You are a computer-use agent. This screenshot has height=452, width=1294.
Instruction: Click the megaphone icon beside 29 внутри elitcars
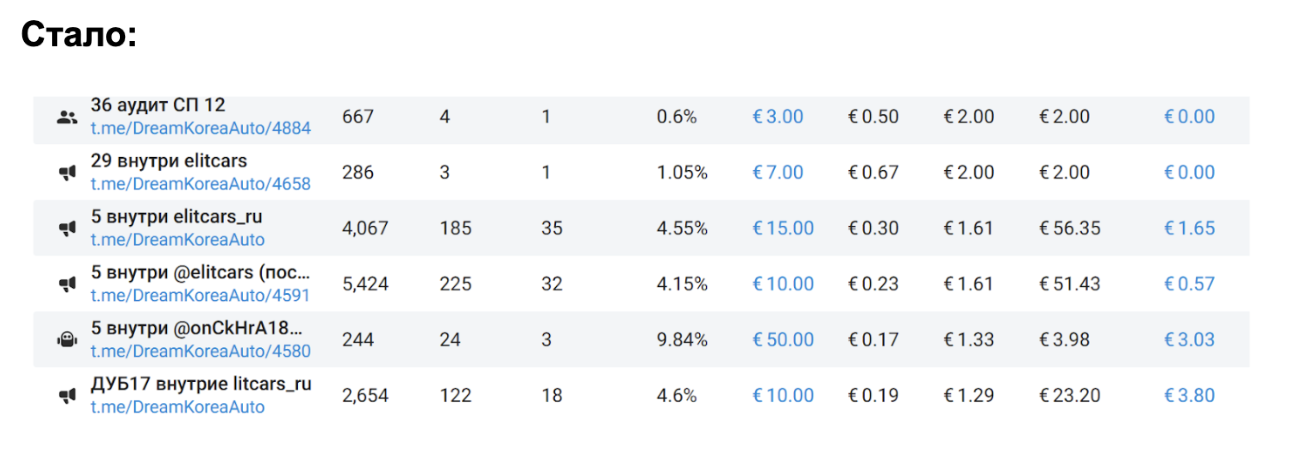(x=67, y=173)
